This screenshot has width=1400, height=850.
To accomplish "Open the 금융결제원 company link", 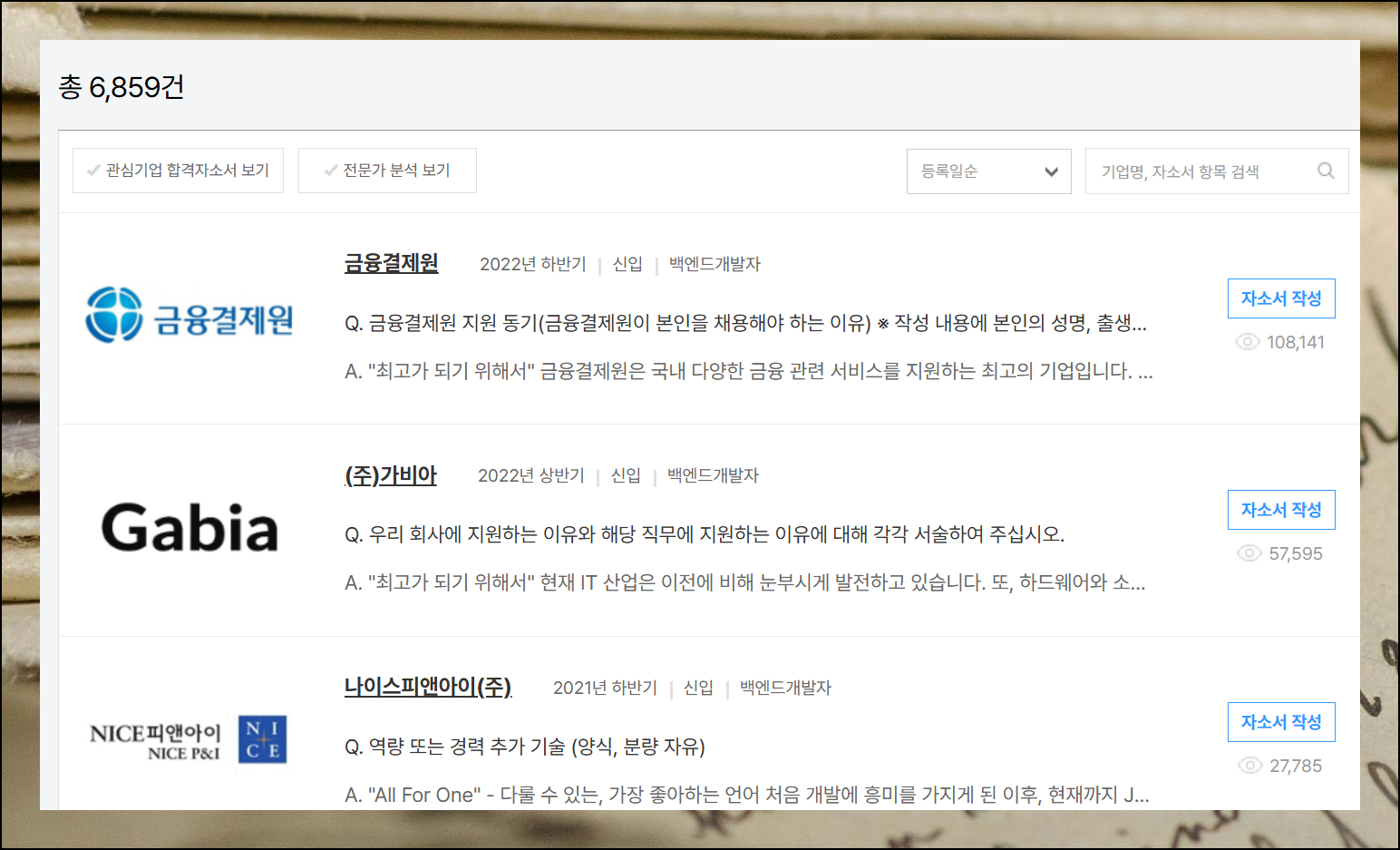I will point(392,263).
